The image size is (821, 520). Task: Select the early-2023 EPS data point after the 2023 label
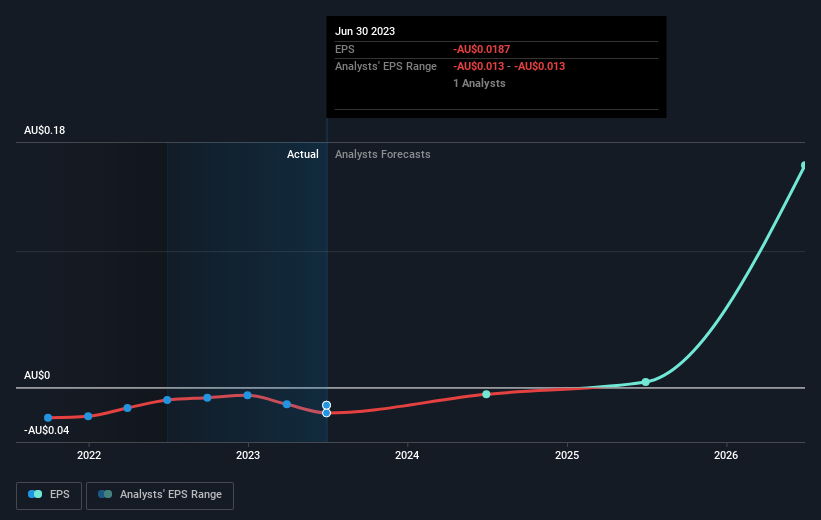[x=287, y=404]
